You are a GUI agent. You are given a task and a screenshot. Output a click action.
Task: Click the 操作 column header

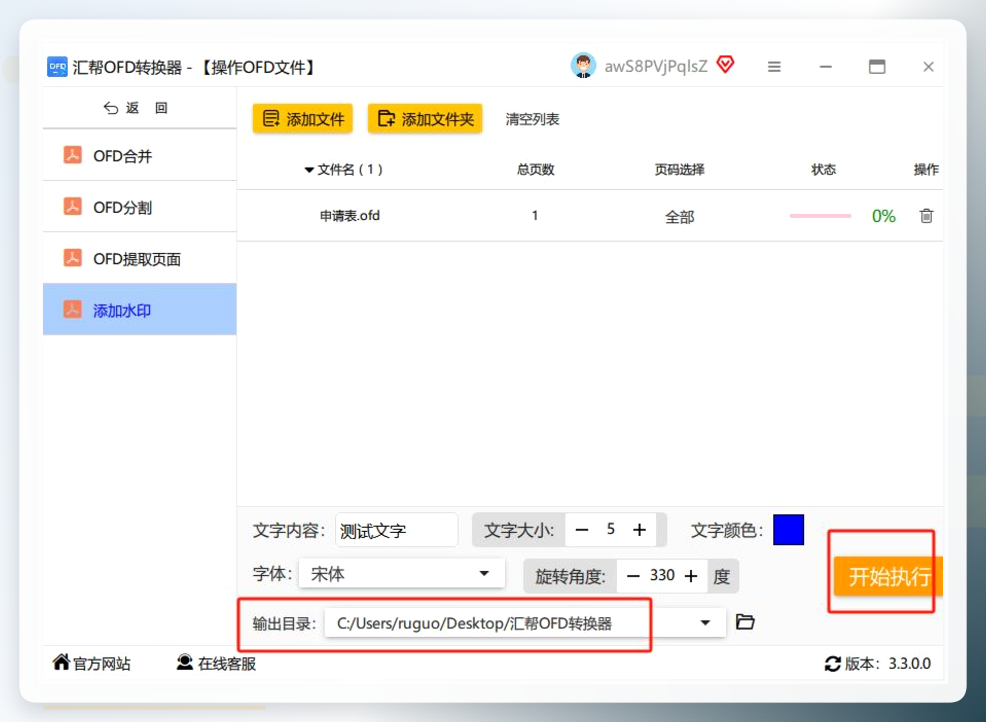coord(926,170)
